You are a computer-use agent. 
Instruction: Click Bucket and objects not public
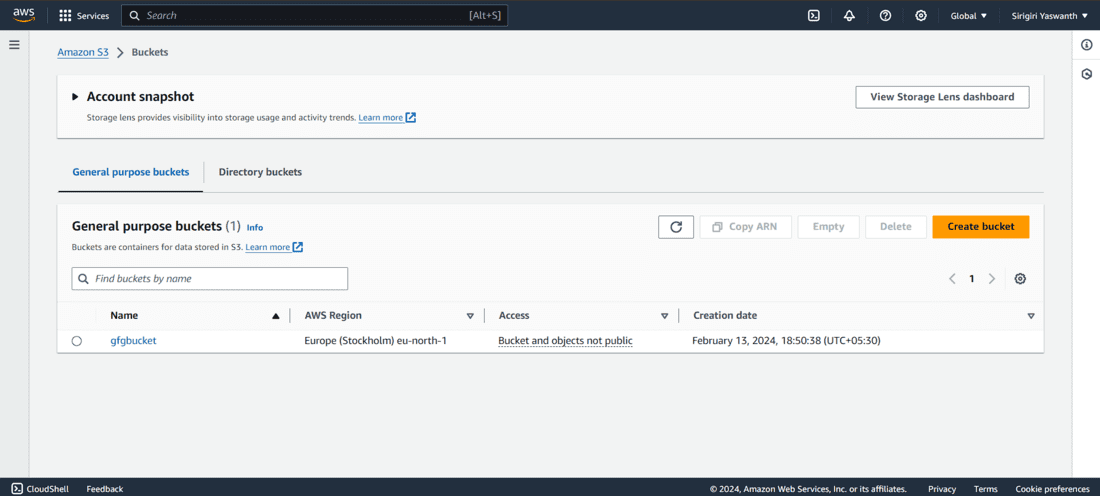[565, 340]
